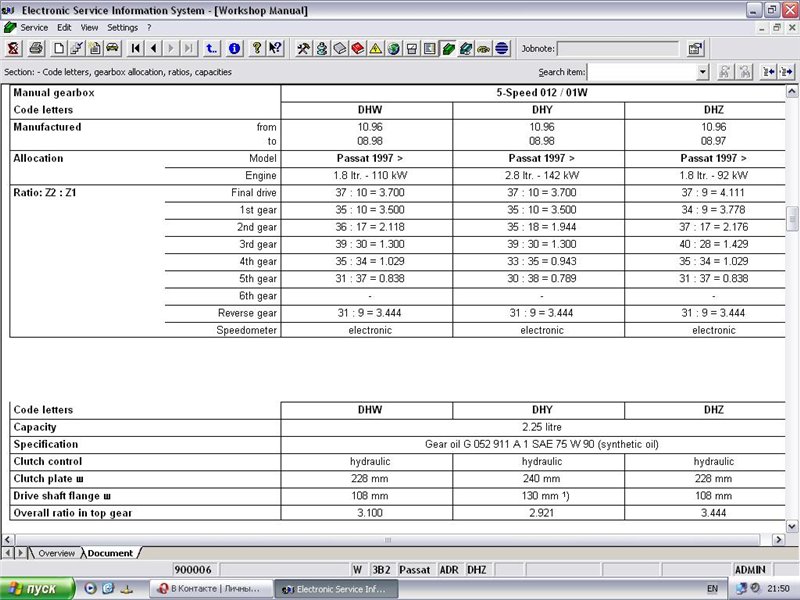Click the quick launch media player icon

click(90, 588)
